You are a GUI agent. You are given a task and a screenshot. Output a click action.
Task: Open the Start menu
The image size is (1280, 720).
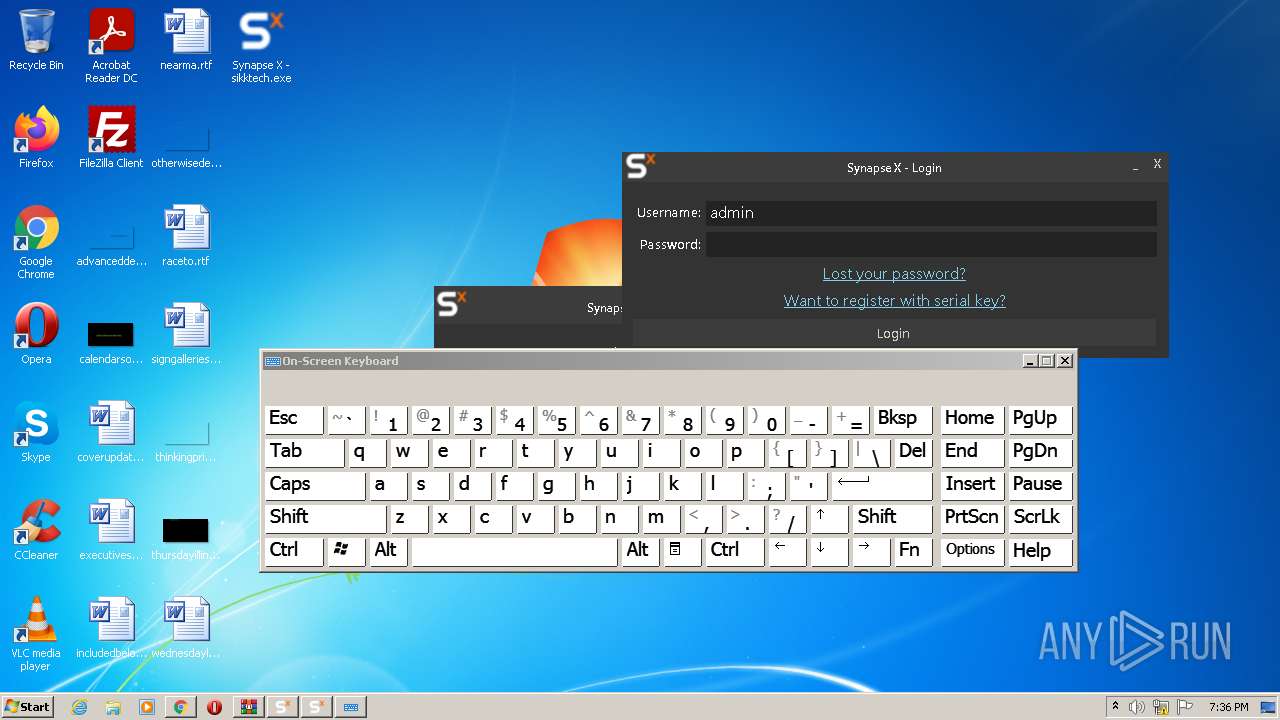click(x=27, y=707)
